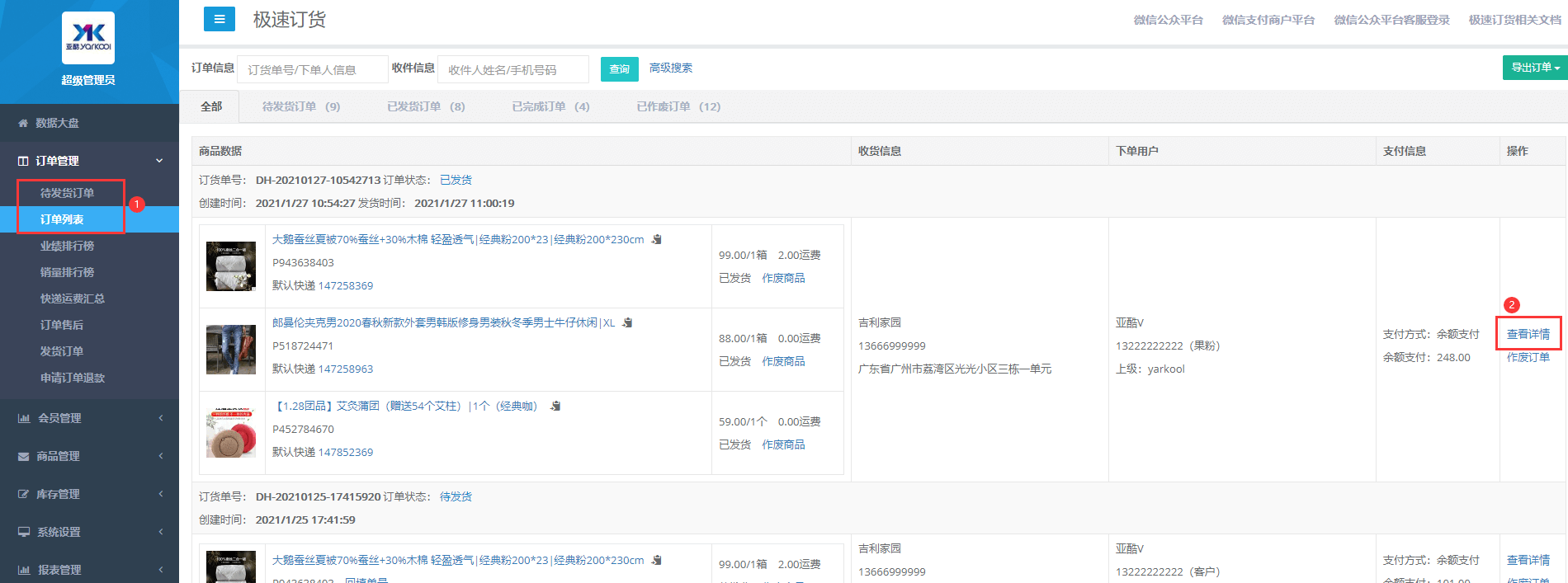Click 作废商品 for the 59.00/1个 item
Image resolution: width=1568 pixels, height=583 pixels.
[783, 444]
